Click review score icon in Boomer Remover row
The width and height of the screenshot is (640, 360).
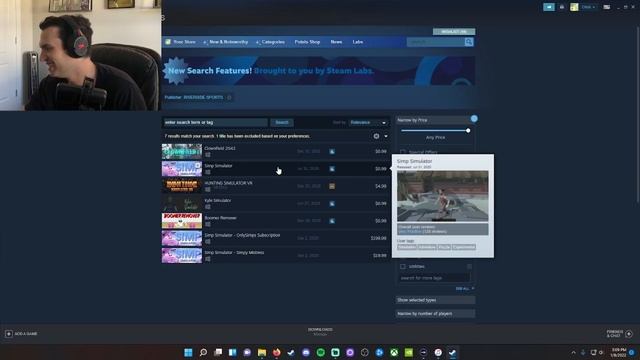tap(332, 221)
